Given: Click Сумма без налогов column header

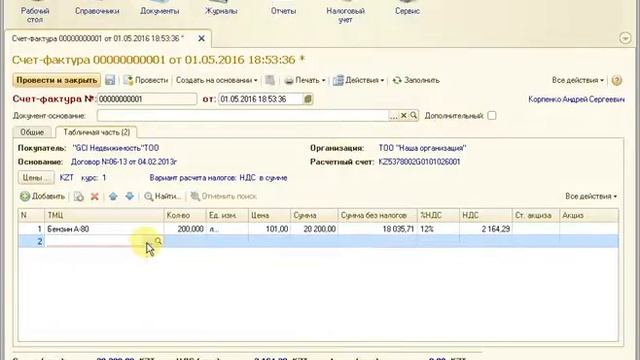Looking at the screenshot, I should tap(377, 215).
